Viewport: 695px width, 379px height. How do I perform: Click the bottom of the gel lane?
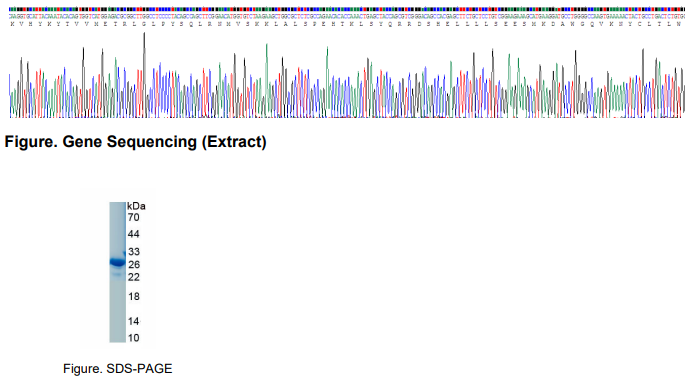click(x=117, y=339)
